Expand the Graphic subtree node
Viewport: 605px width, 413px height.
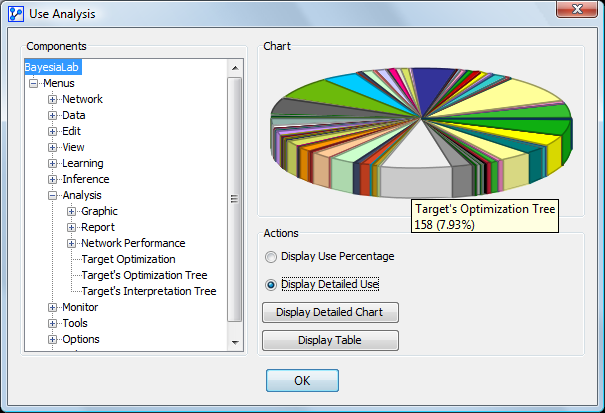pyautogui.click(x=71, y=211)
